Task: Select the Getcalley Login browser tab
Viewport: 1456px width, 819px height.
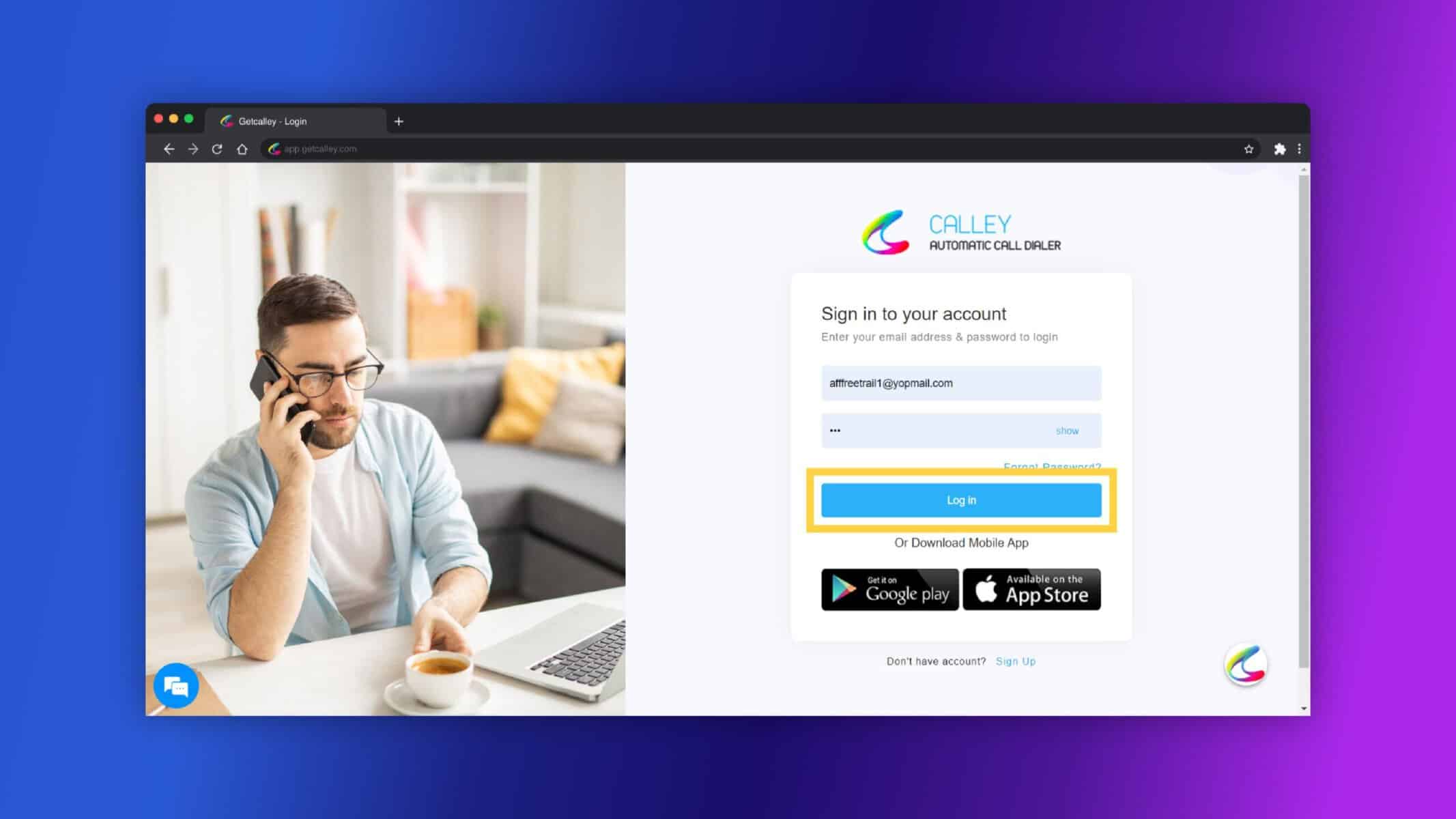Action: click(x=295, y=121)
